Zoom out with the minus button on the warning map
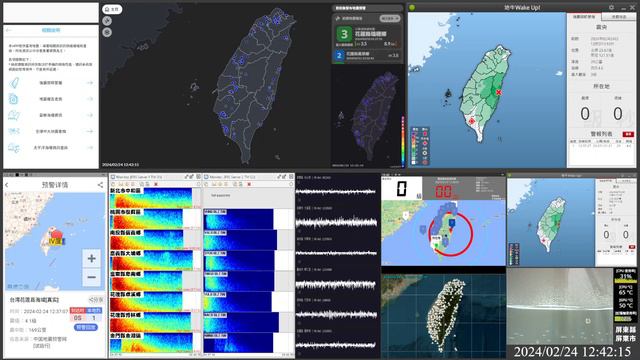 91,277
